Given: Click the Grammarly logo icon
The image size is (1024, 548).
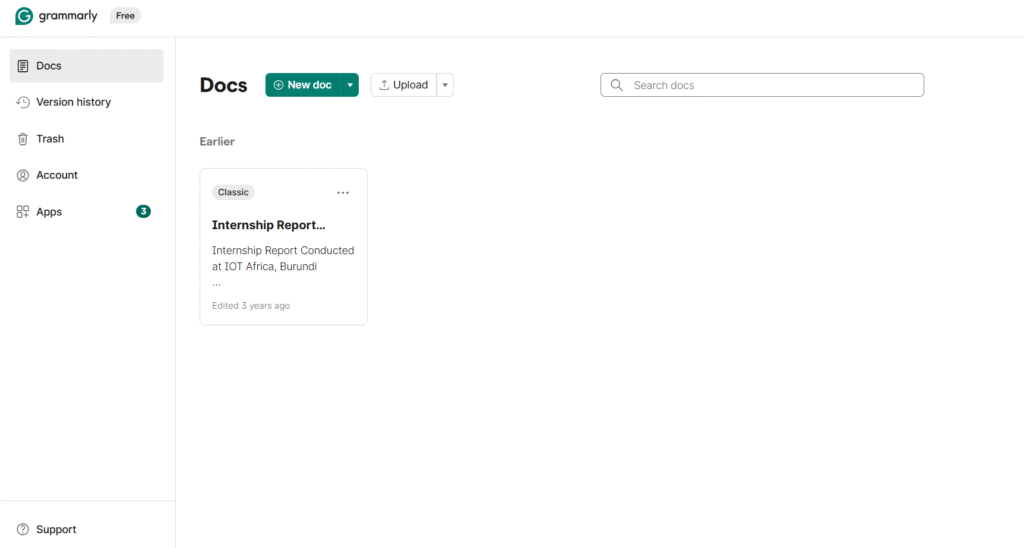Looking at the screenshot, I should [x=24, y=16].
